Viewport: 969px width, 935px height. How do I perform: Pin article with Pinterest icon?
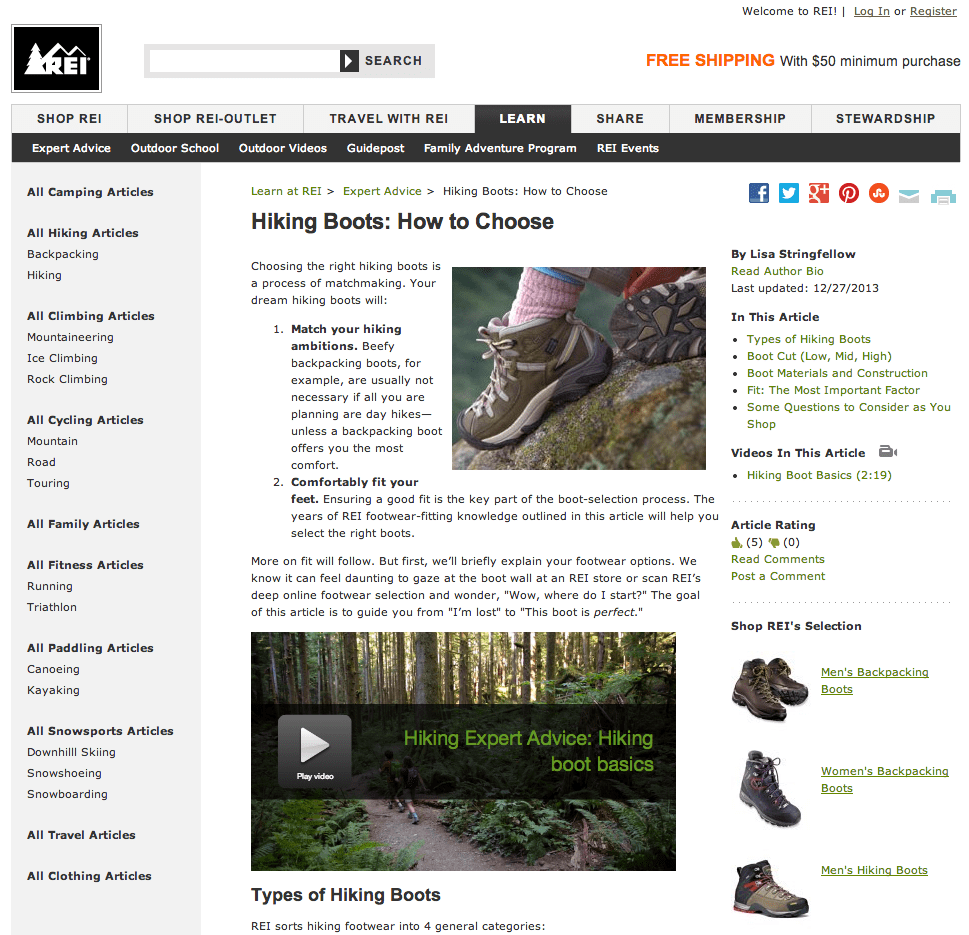click(848, 193)
